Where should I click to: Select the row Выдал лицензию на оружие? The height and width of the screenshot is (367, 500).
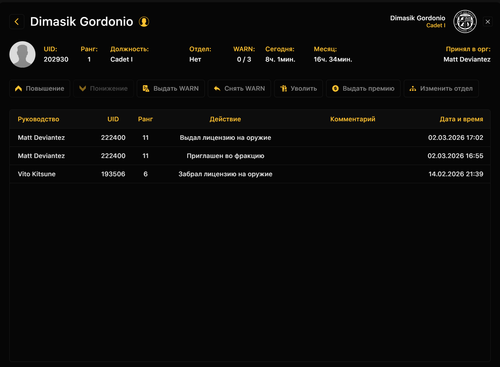250,138
